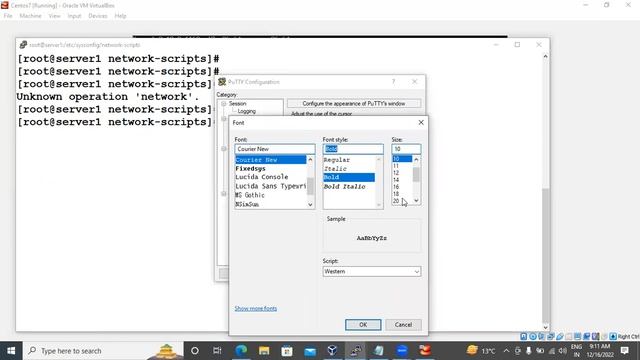The image size is (640, 360).
Task: Open Cortana circle icon in taskbar
Action: [195, 351]
